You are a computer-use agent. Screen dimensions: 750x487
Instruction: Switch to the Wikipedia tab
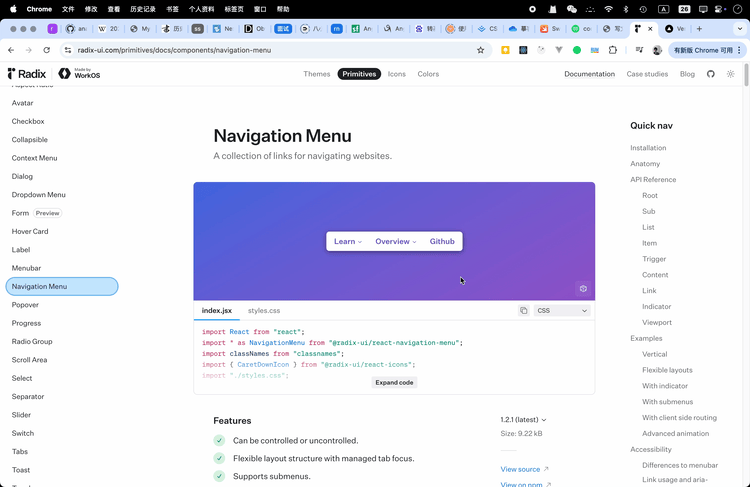tap(108, 29)
